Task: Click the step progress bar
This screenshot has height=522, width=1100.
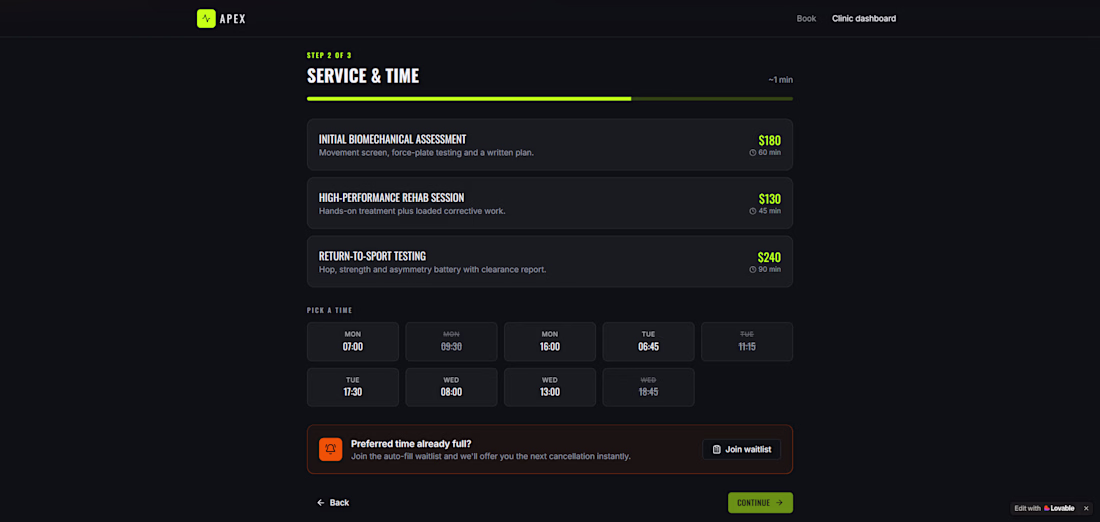Action: tap(550, 99)
